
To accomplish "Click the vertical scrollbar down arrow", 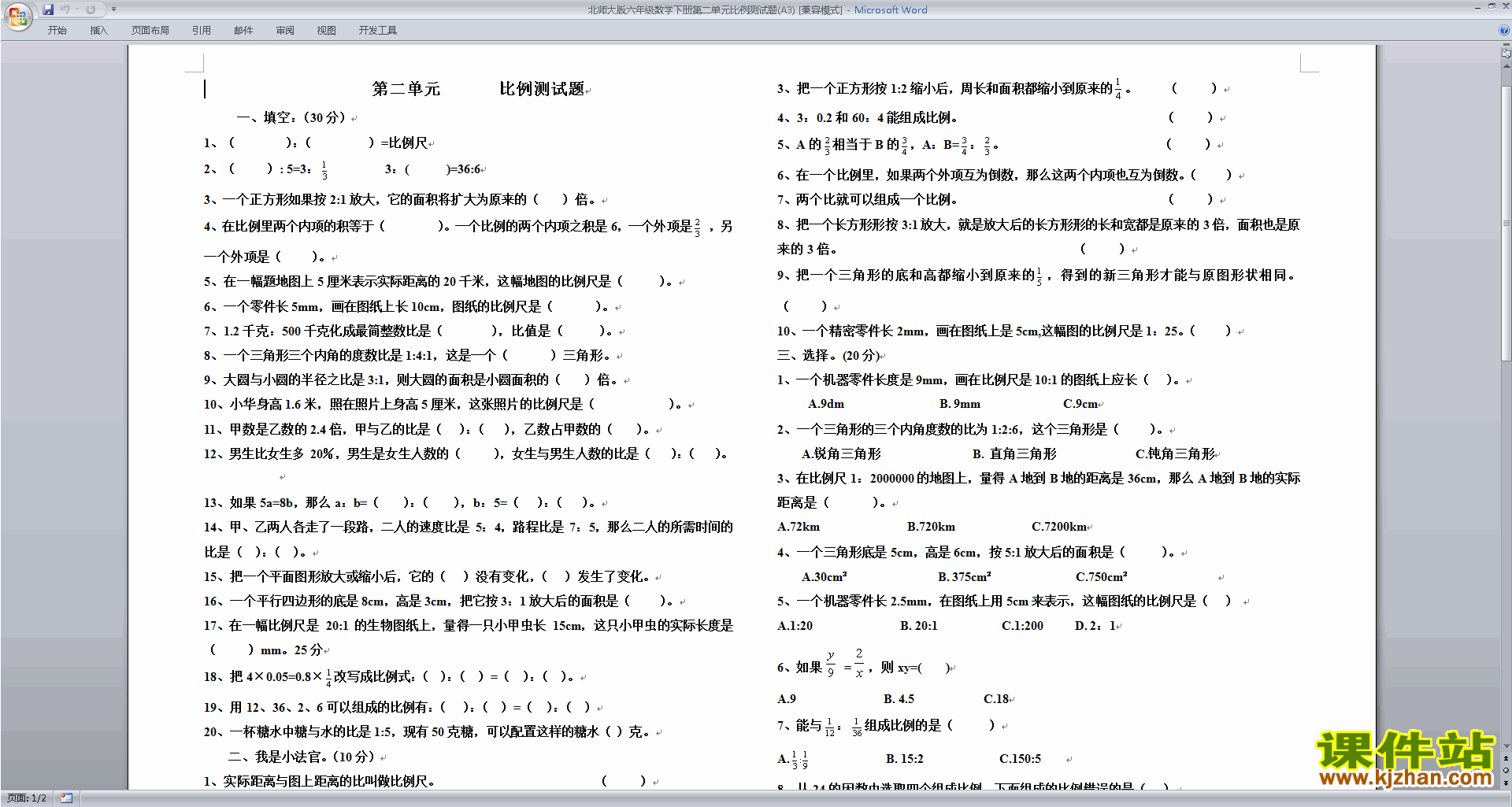I will click(1506, 746).
